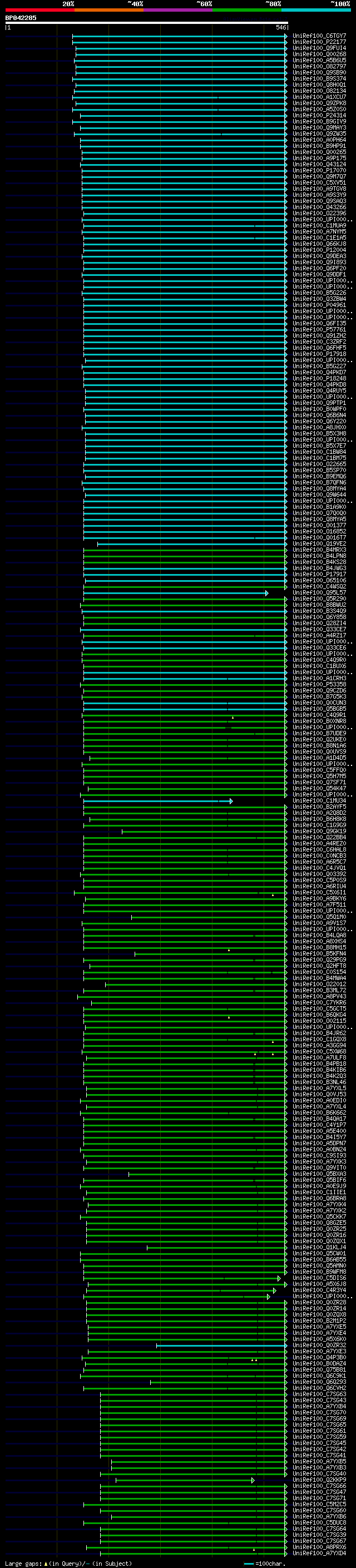Open the UniRef100_Q9FUI4 hit
The image size is (356, 1568).
319,48
